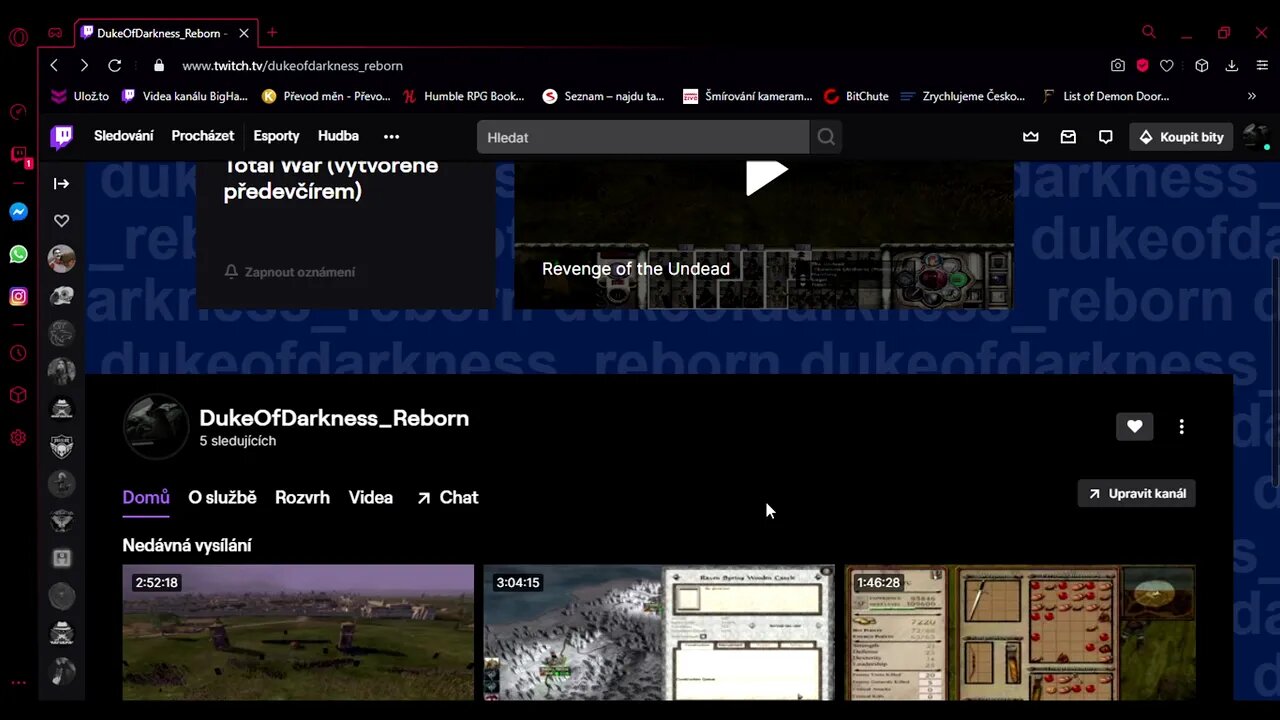Click the Twitch logo home icon
Viewport: 1280px width, 720px height.
click(62, 137)
